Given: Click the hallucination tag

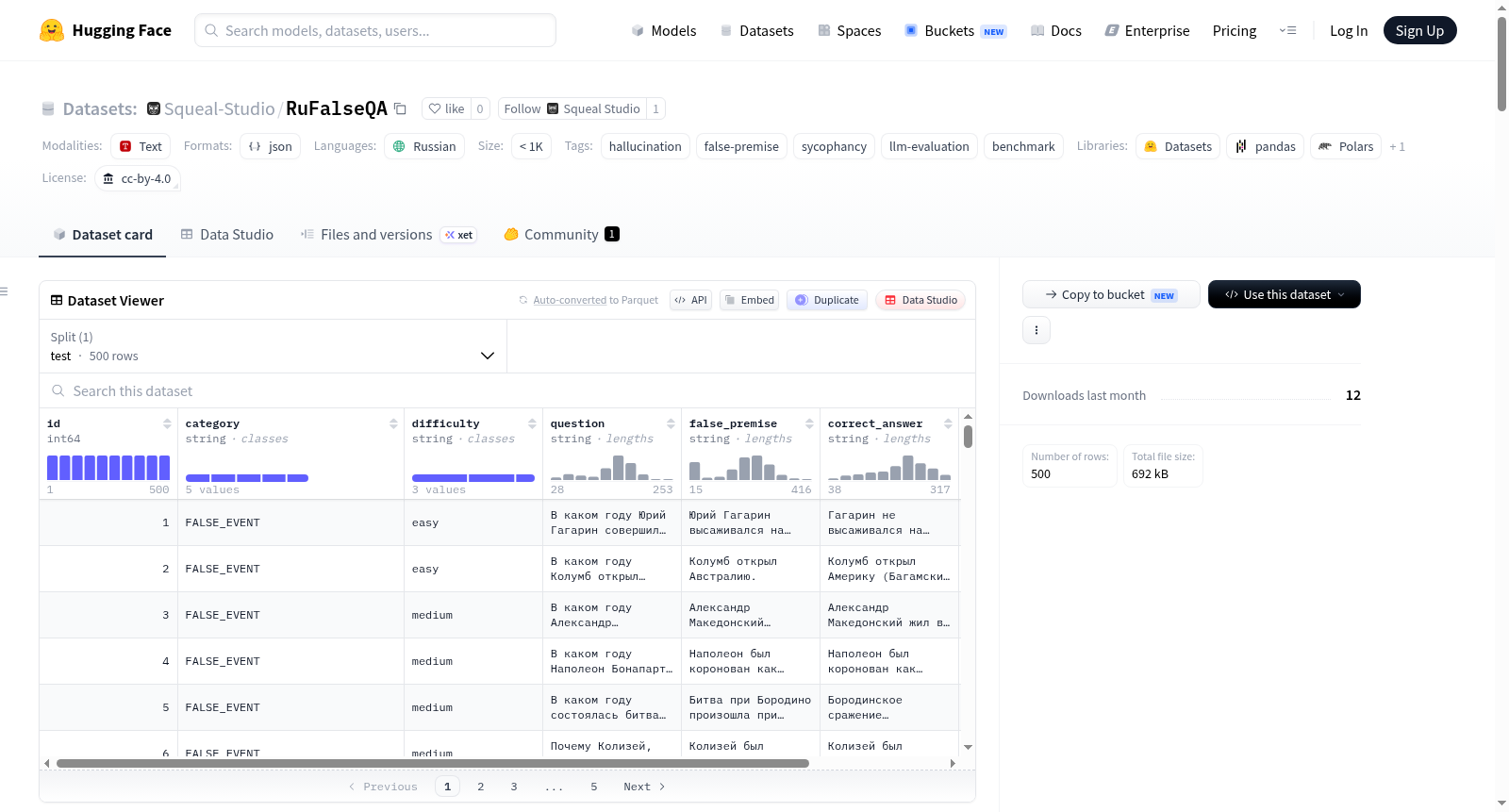Looking at the screenshot, I should click(645, 146).
